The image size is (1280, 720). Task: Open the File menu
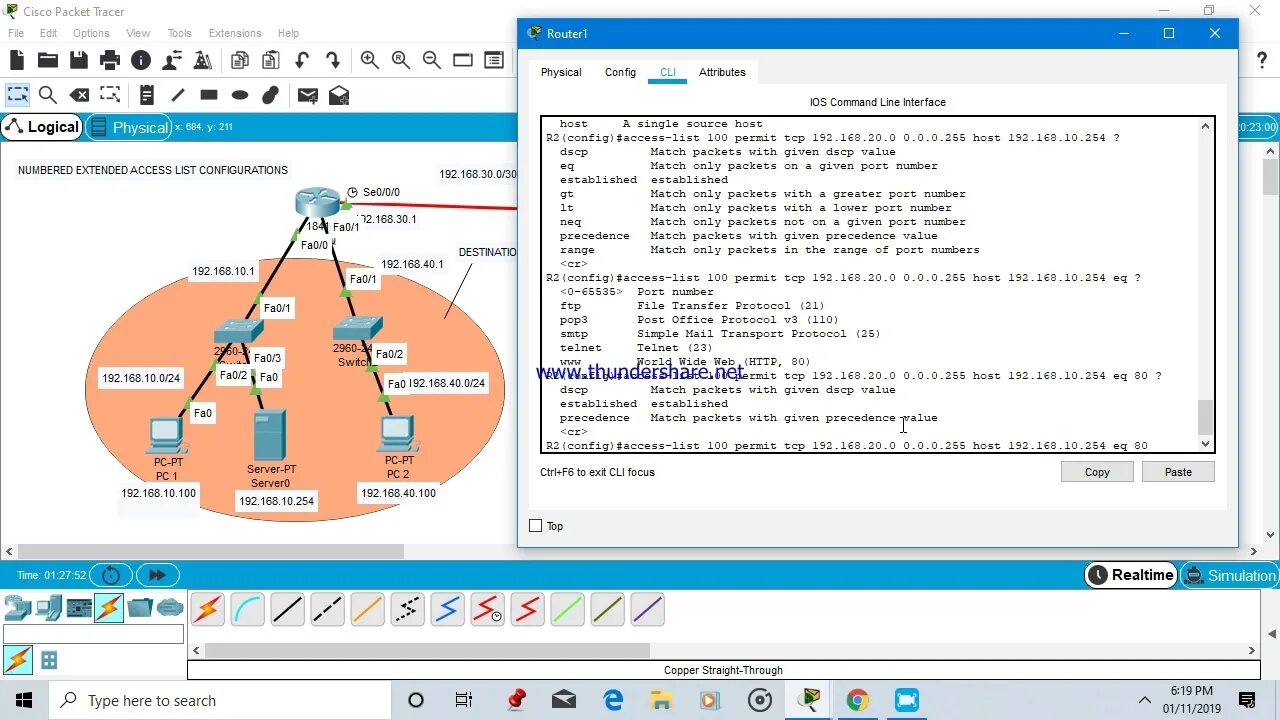tap(16, 33)
